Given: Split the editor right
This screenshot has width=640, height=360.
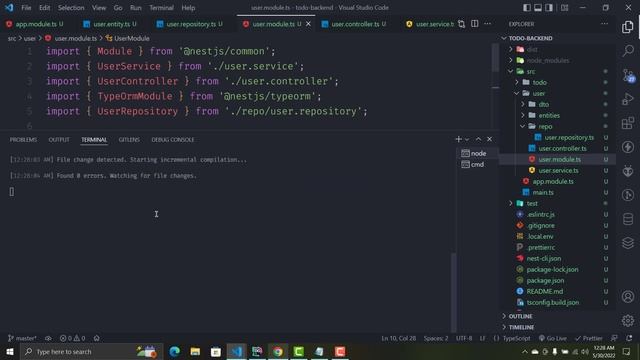Looking at the screenshot, I should click(x=474, y=24).
